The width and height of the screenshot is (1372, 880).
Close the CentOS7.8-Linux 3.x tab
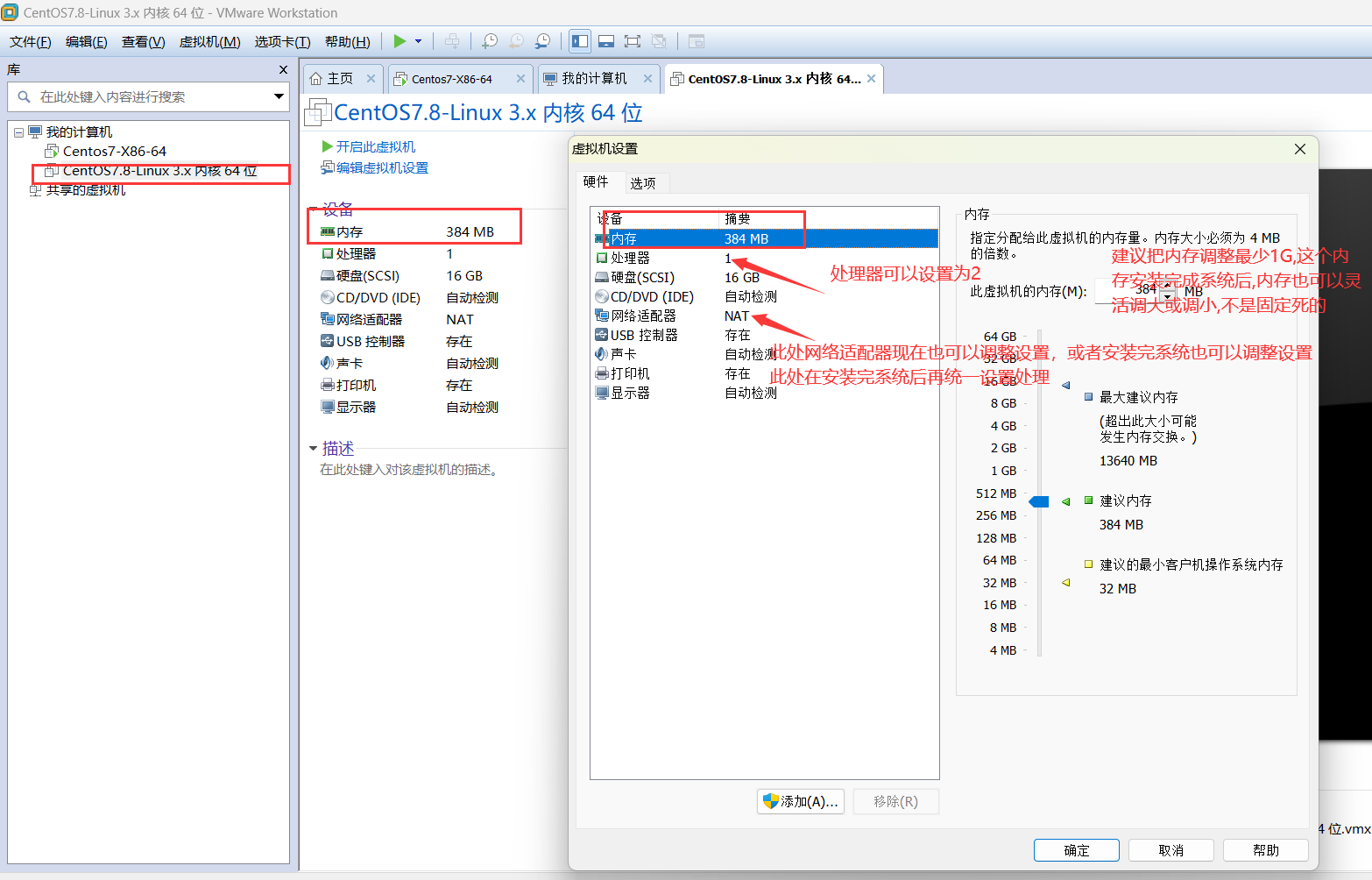click(871, 79)
